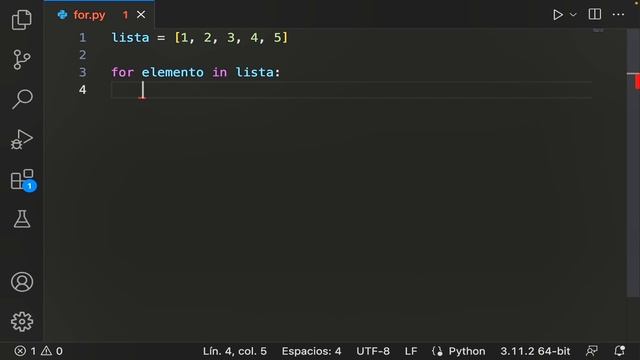640x360 pixels.
Task: Click the red error marker in scrollbar
Action: (637, 82)
